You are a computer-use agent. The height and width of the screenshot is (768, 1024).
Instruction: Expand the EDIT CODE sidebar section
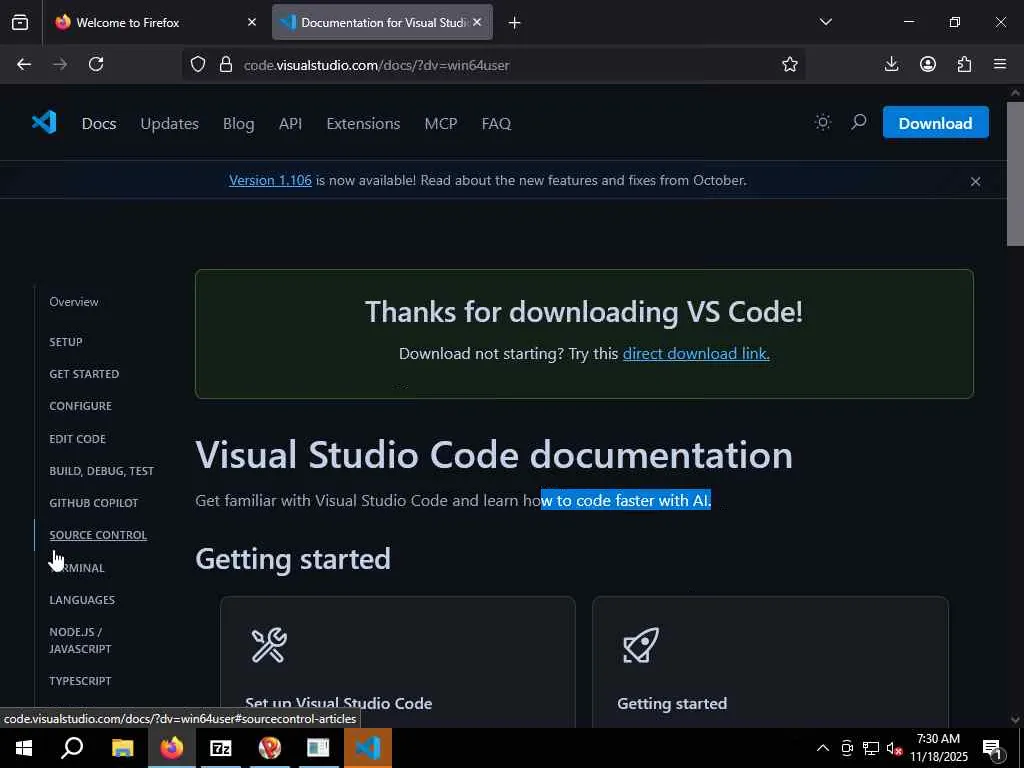[x=77, y=439]
